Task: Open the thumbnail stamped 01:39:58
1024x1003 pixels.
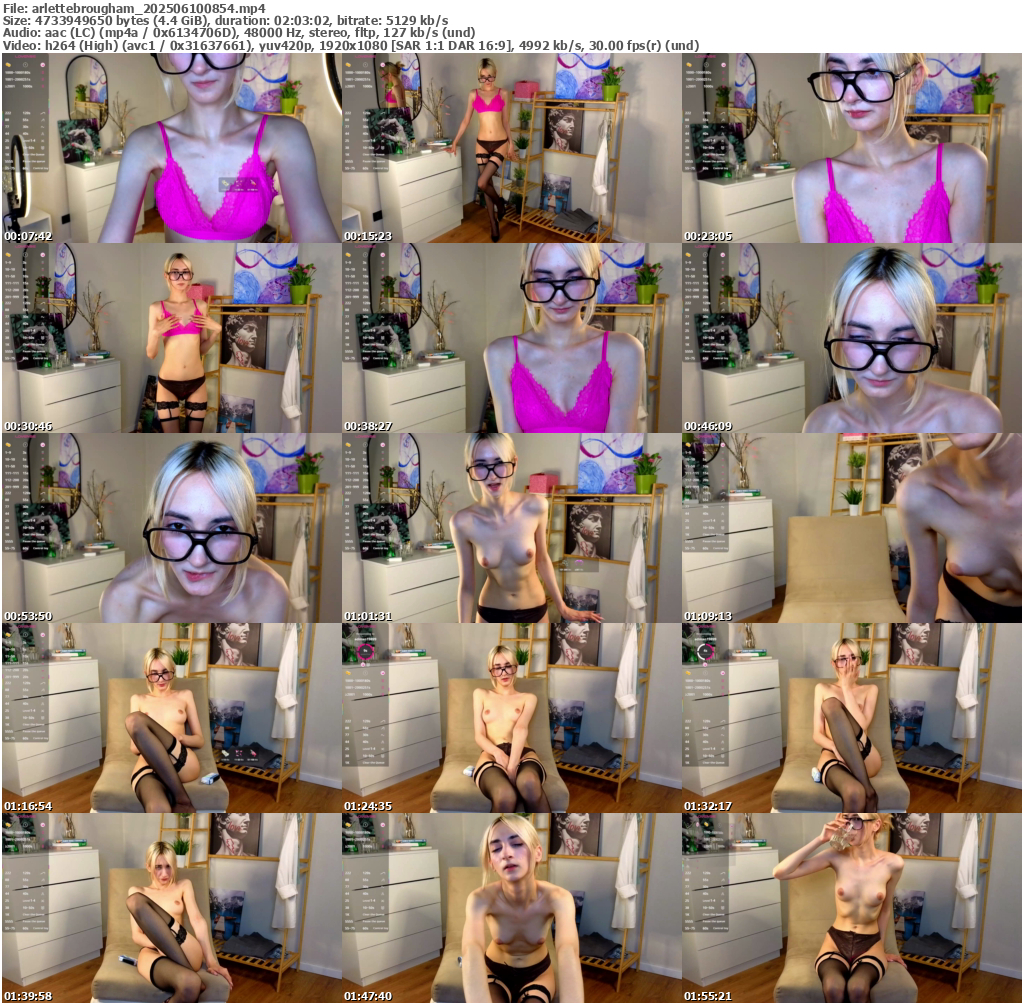Action: point(171,908)
